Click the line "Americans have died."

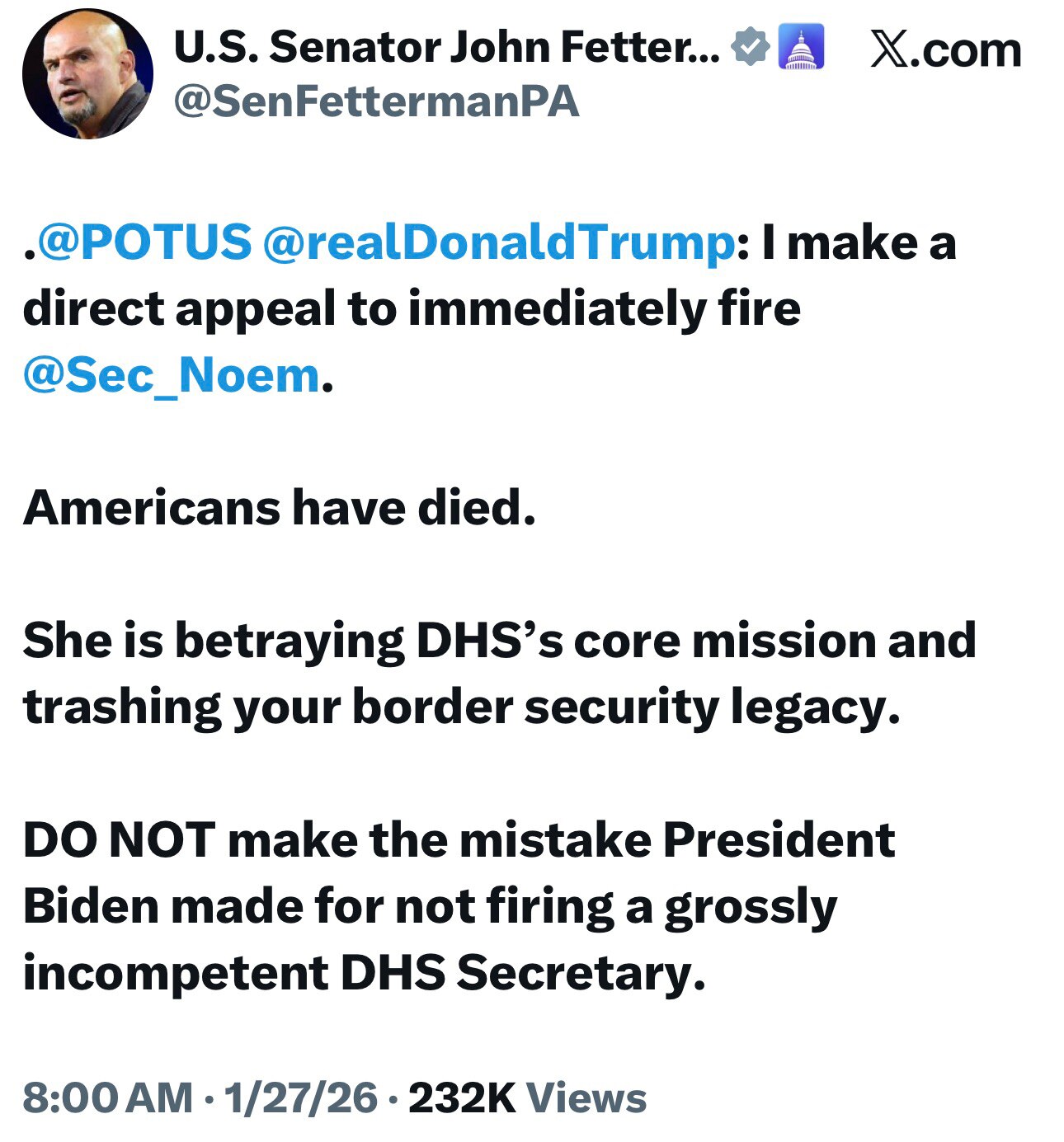[x=280, y=507]
